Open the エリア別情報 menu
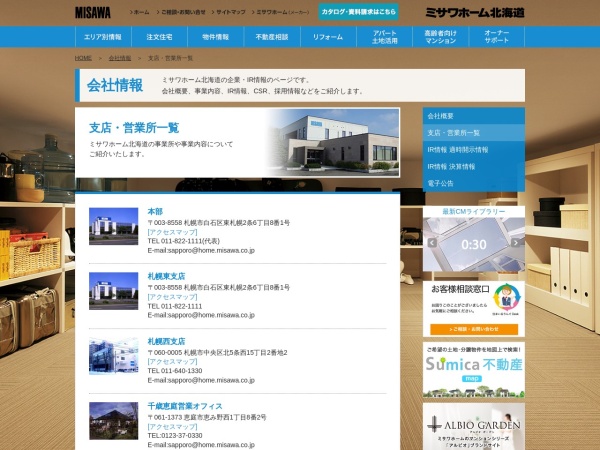This screenshot has height=450, width=600. pyautogui.click(x=103, y=37)
